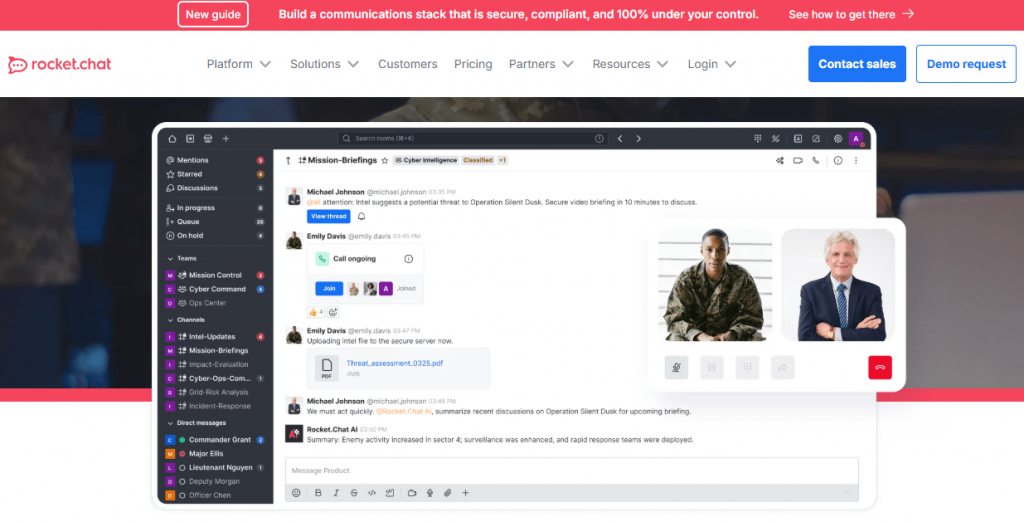Screen dimensions: 1024x522
Task: Toggle microphone mute in call widget
Action: (676, 368)
